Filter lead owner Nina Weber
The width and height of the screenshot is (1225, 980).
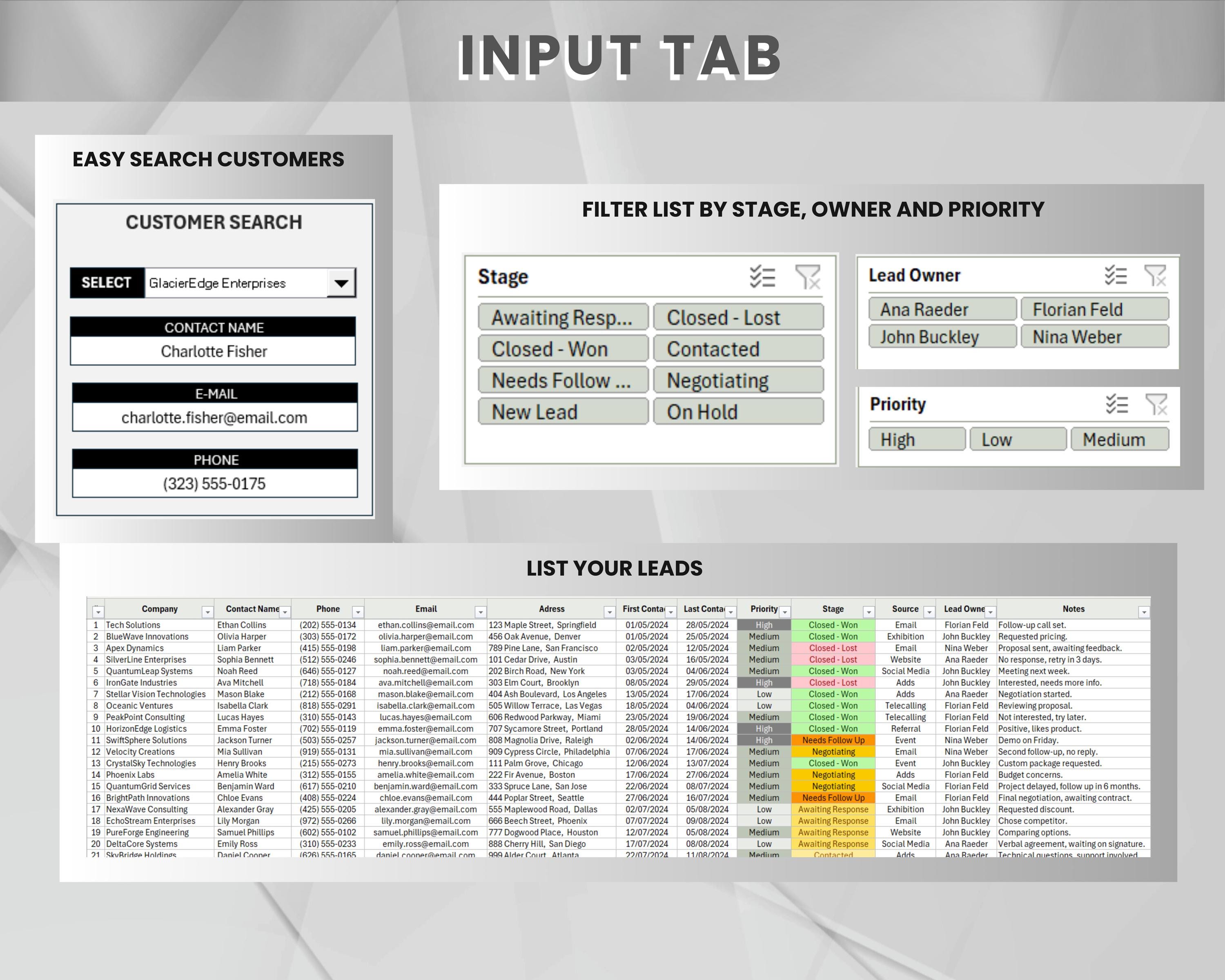pyautogui.click(x=1095, y=336)
